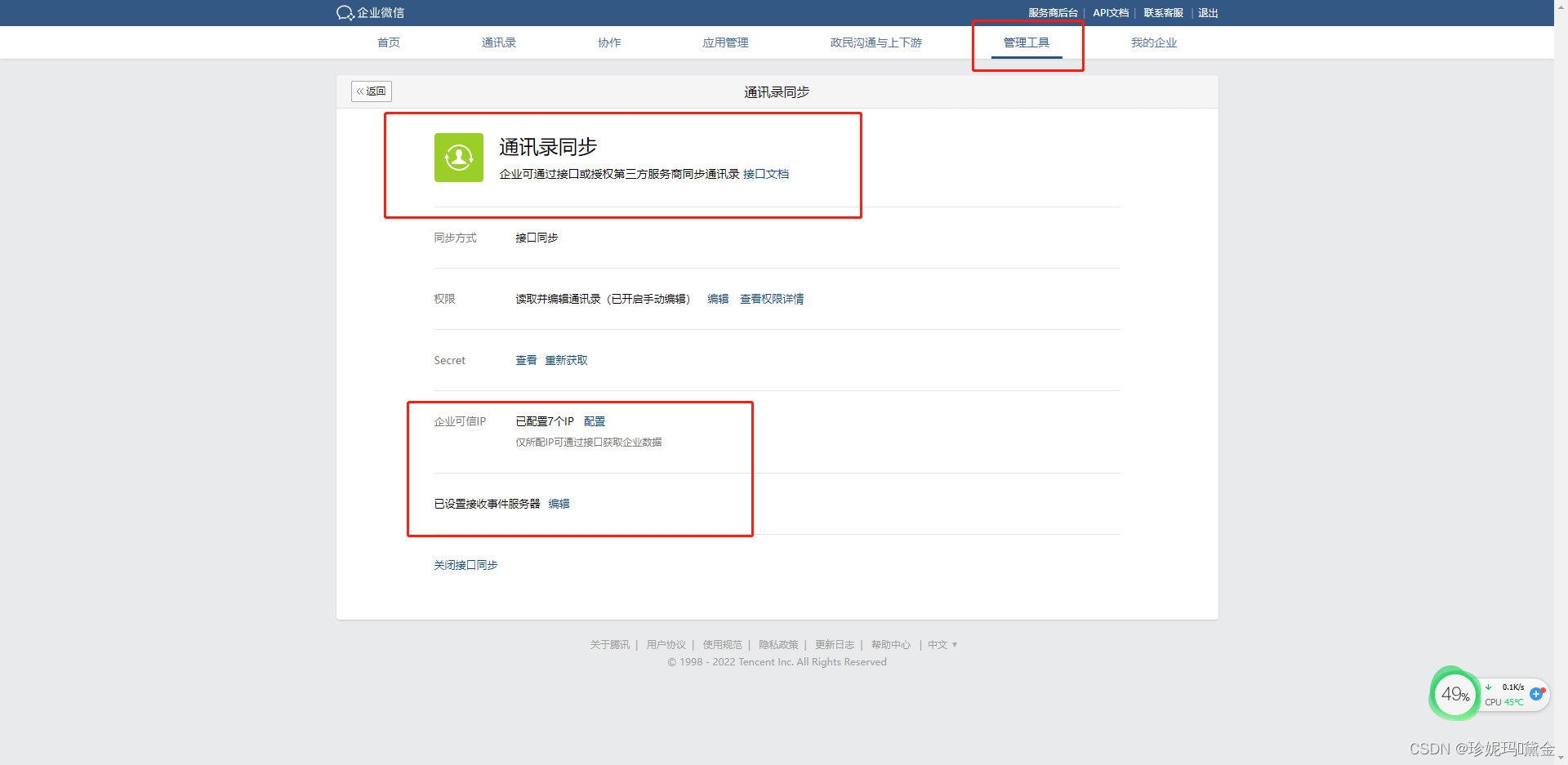Click 编辑 next to permissions
This screenshot has height=765, width=1568.
tap(718, 299)
